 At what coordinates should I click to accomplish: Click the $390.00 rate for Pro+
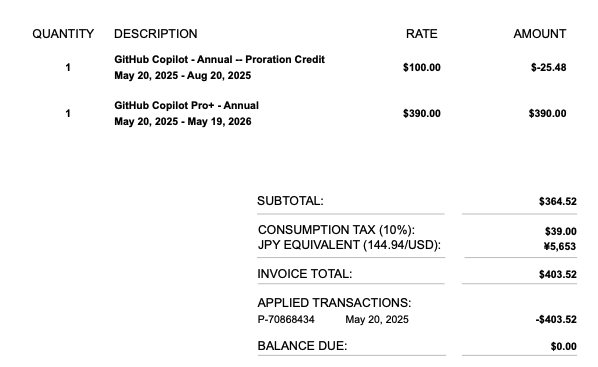[x=421, y=114]
